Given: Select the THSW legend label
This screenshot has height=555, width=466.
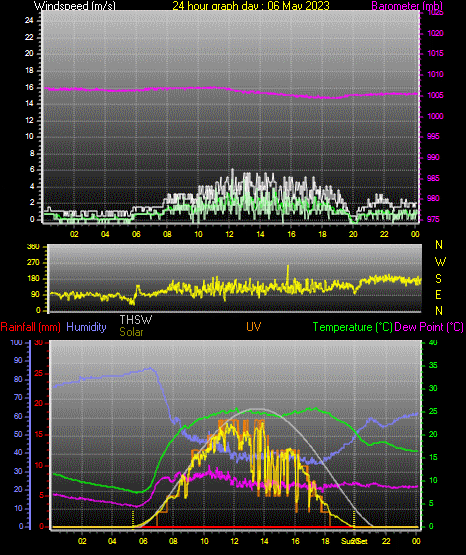Looking at the screenshot, I should pyautogui.click(x=136, y=320).
